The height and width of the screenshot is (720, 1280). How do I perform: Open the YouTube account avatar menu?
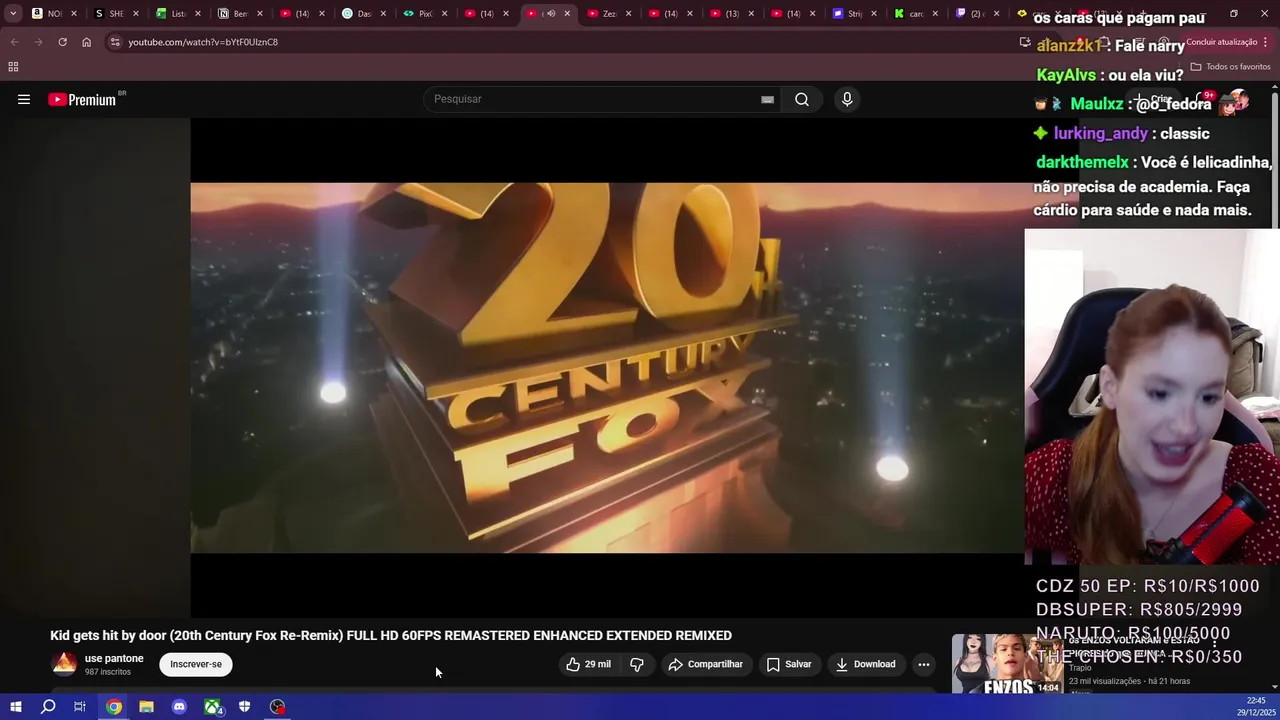pos(1238,101)
